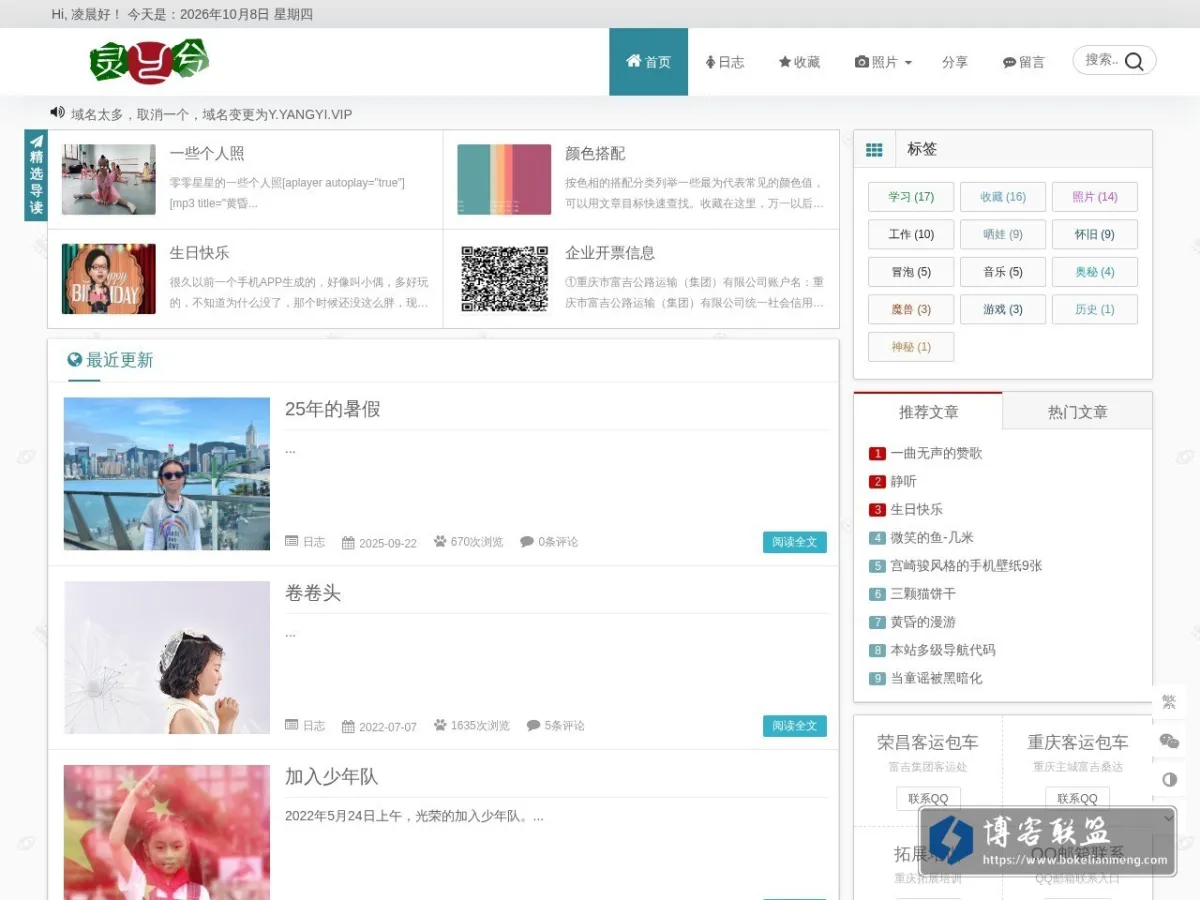
Task: Click the 标签 grid icon
Action: (x=874, y=150)
